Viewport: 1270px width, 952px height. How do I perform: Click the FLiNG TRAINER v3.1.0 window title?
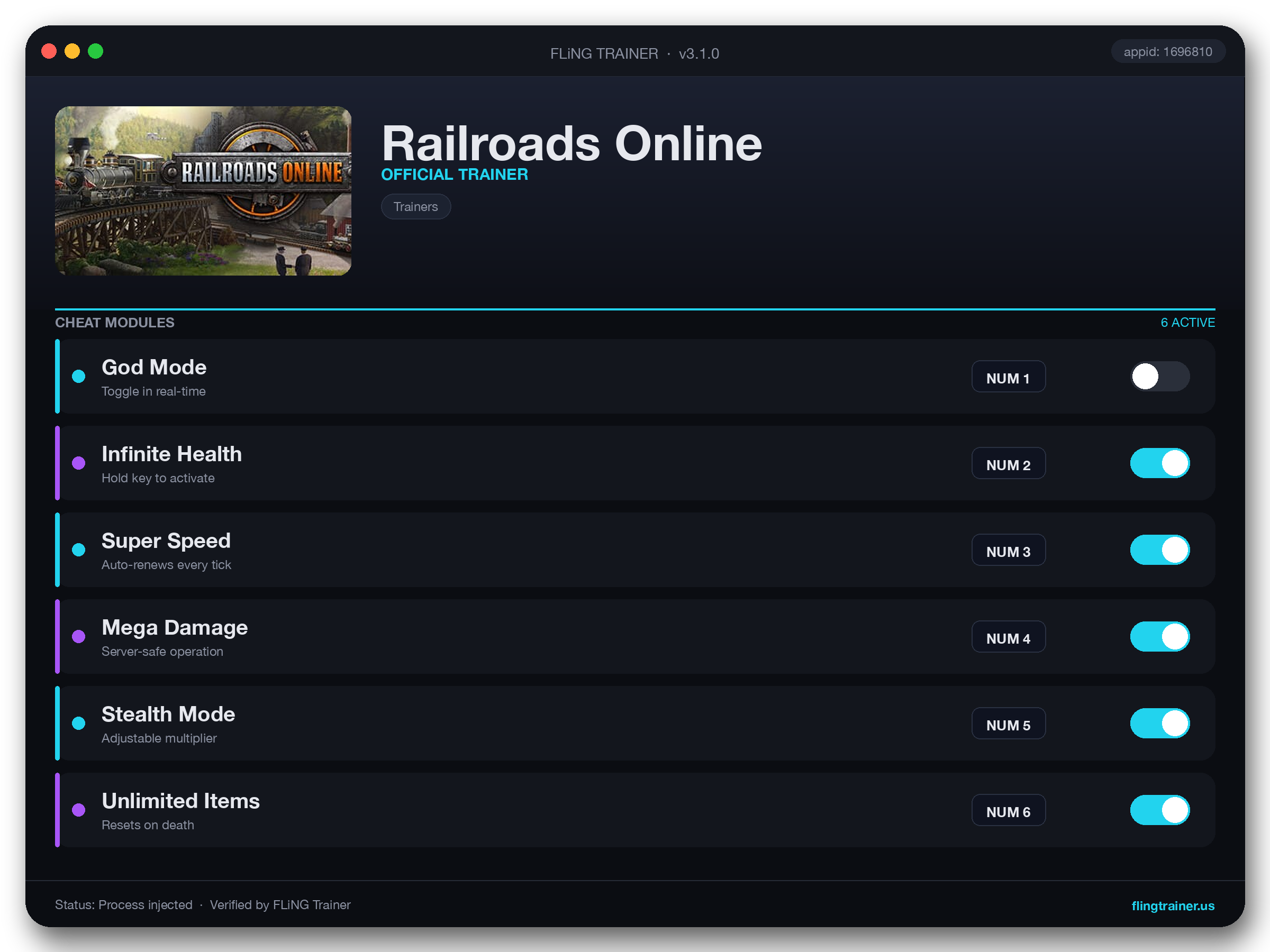click(x=634, y=53)
